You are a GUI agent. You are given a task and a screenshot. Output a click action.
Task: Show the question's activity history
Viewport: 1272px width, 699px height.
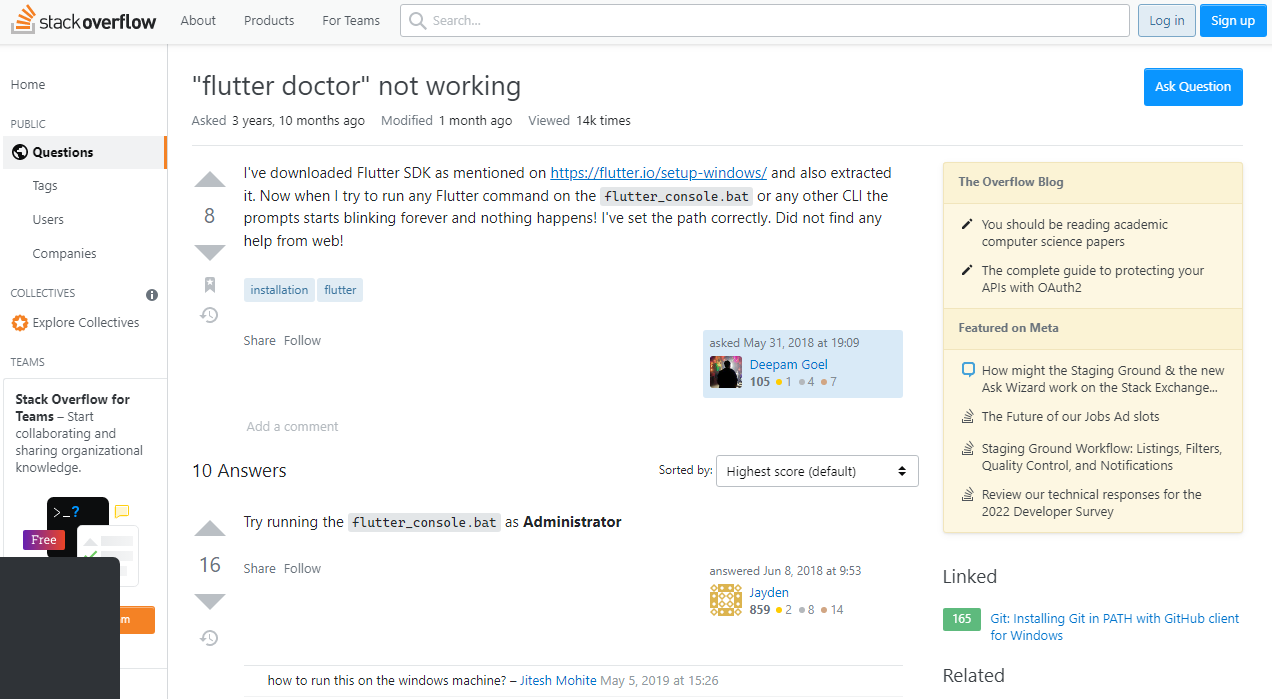(x=210, y=315)
